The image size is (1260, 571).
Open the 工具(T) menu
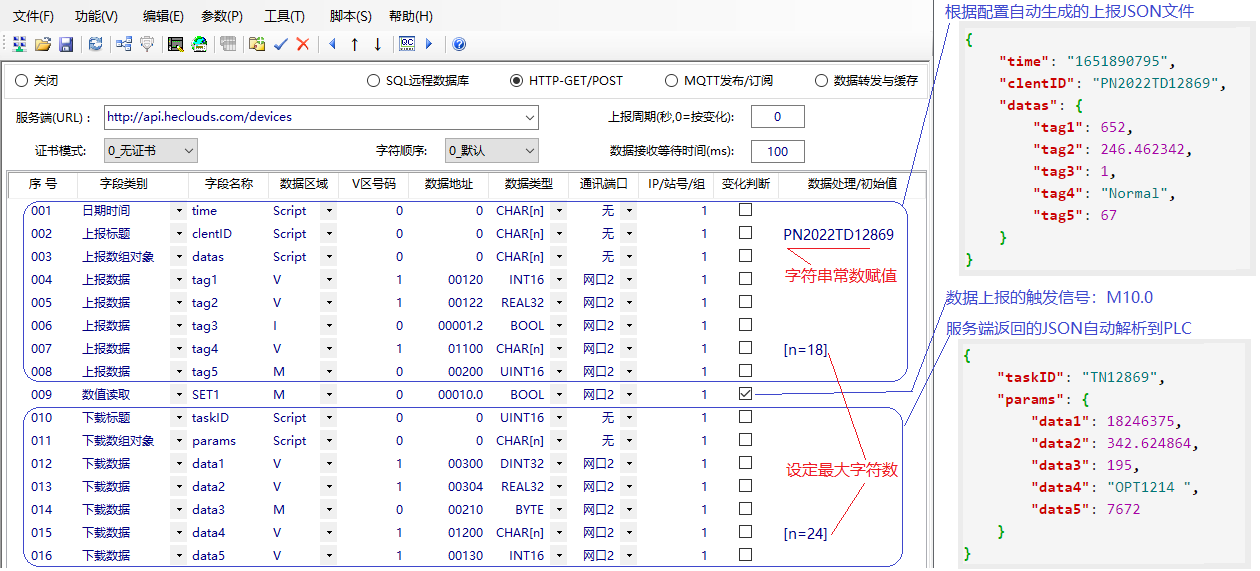point(284,16)
